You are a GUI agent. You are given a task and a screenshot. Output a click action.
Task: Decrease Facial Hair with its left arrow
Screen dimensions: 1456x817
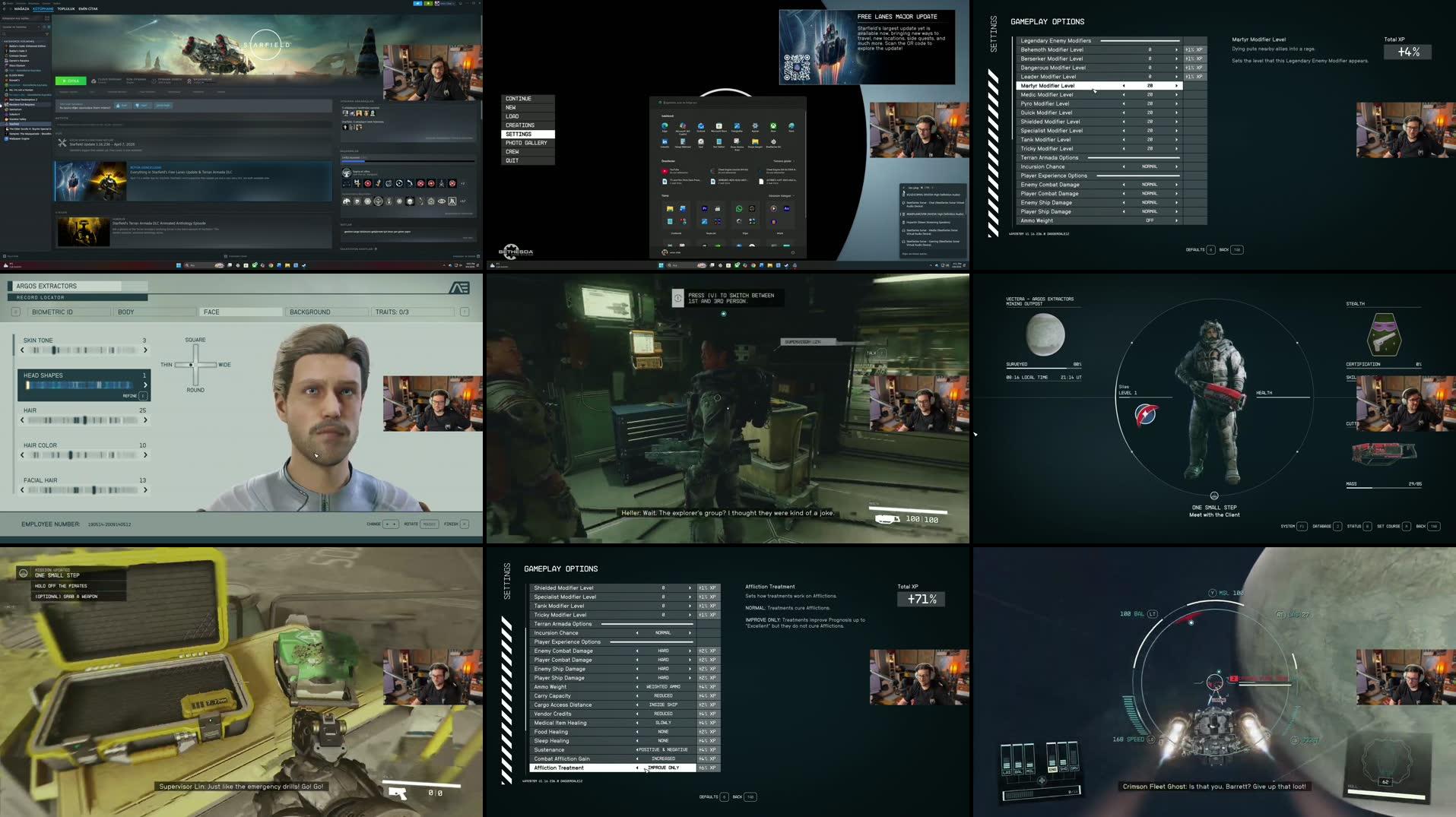coord(22,490)
